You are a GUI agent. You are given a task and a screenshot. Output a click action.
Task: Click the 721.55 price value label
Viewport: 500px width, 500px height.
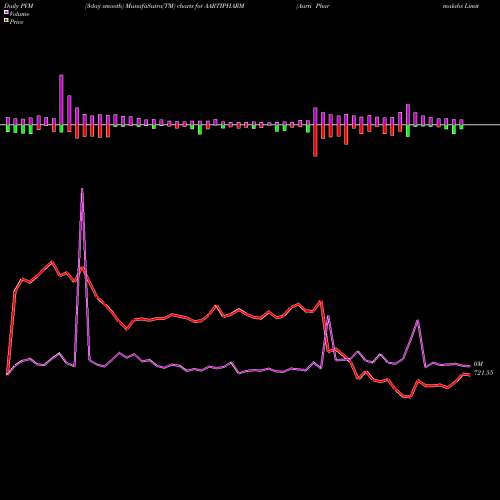483,373
